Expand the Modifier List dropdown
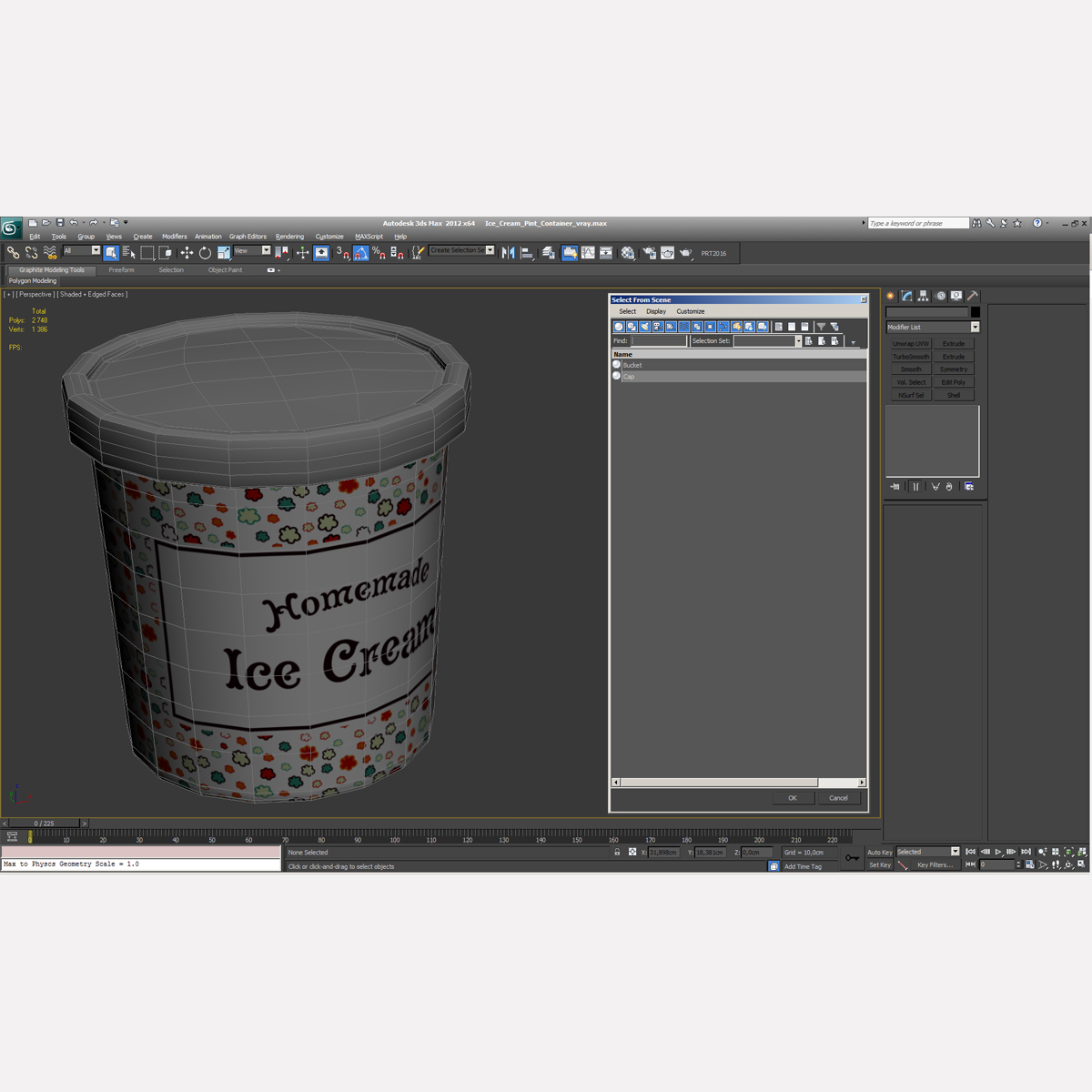 pos(976,327)
